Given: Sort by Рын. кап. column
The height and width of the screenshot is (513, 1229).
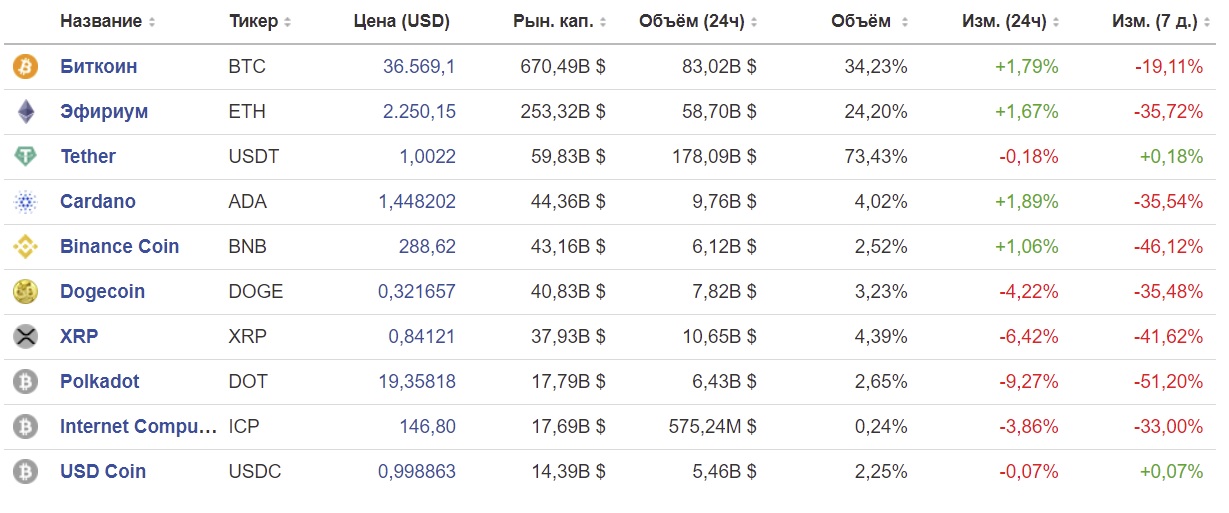Looking at the screenshot, I should pyautogui.click(x=559, y=21).
